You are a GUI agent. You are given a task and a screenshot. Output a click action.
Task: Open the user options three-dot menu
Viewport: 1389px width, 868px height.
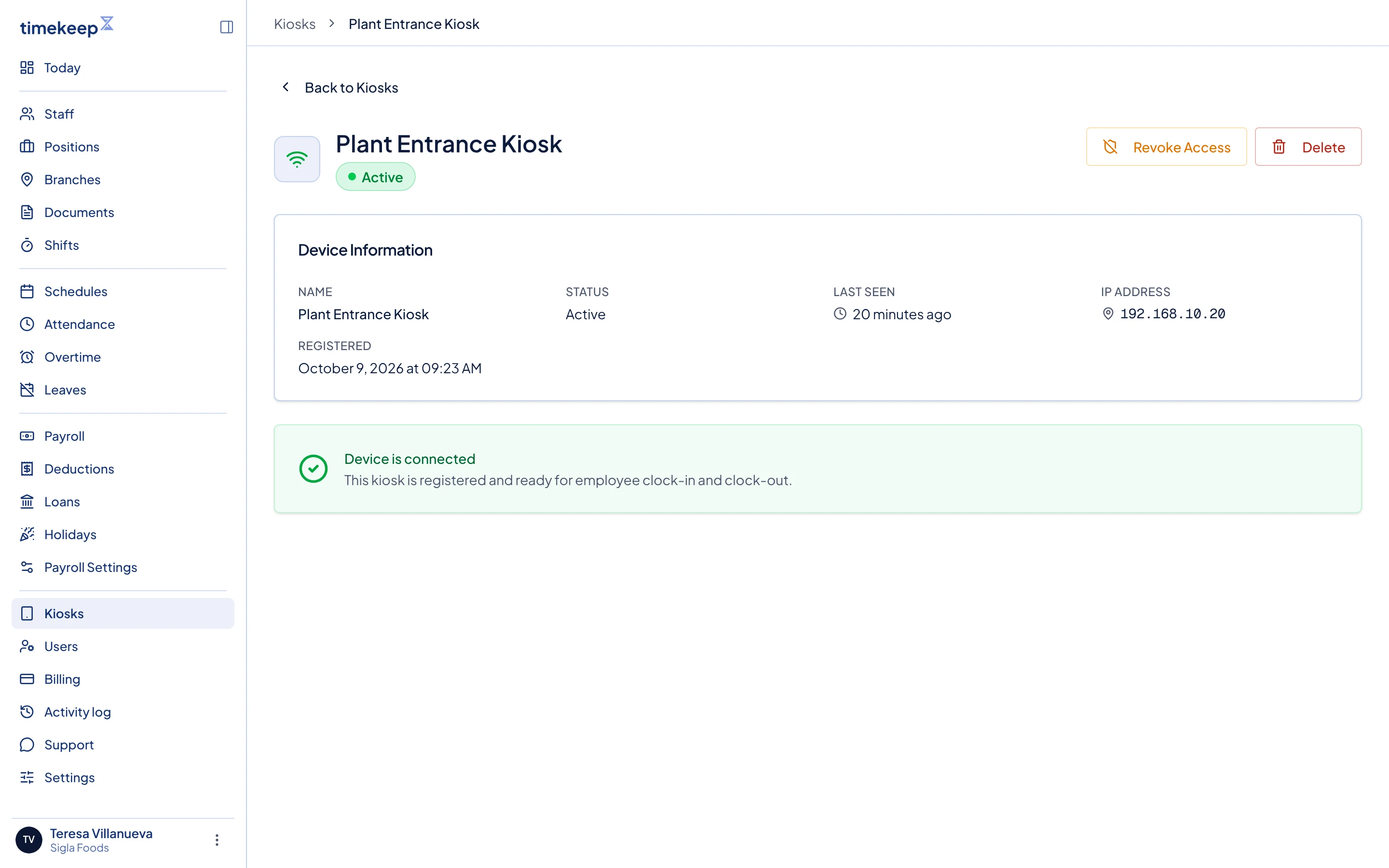click(217, 840)
